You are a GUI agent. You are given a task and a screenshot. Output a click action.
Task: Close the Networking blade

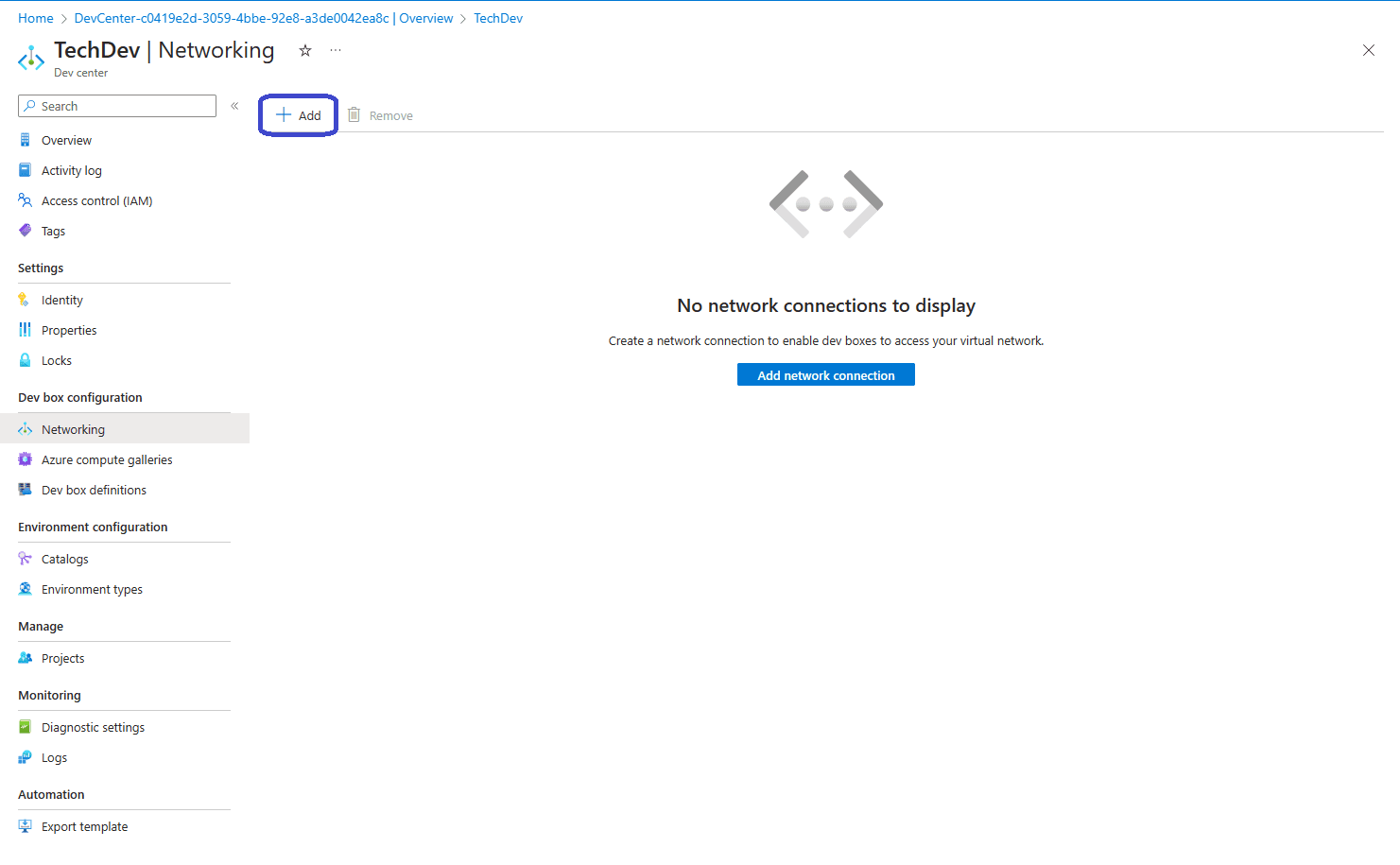pyautogui.click(x=1368, y=50)
